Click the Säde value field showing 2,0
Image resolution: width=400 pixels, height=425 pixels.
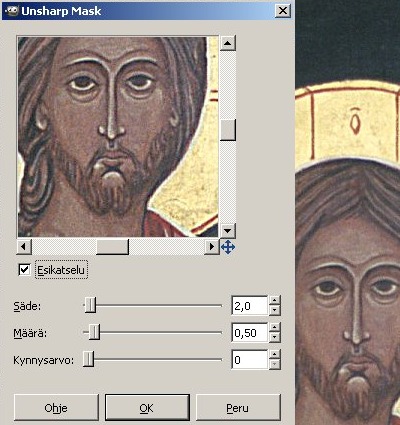(x=249, y=305)
